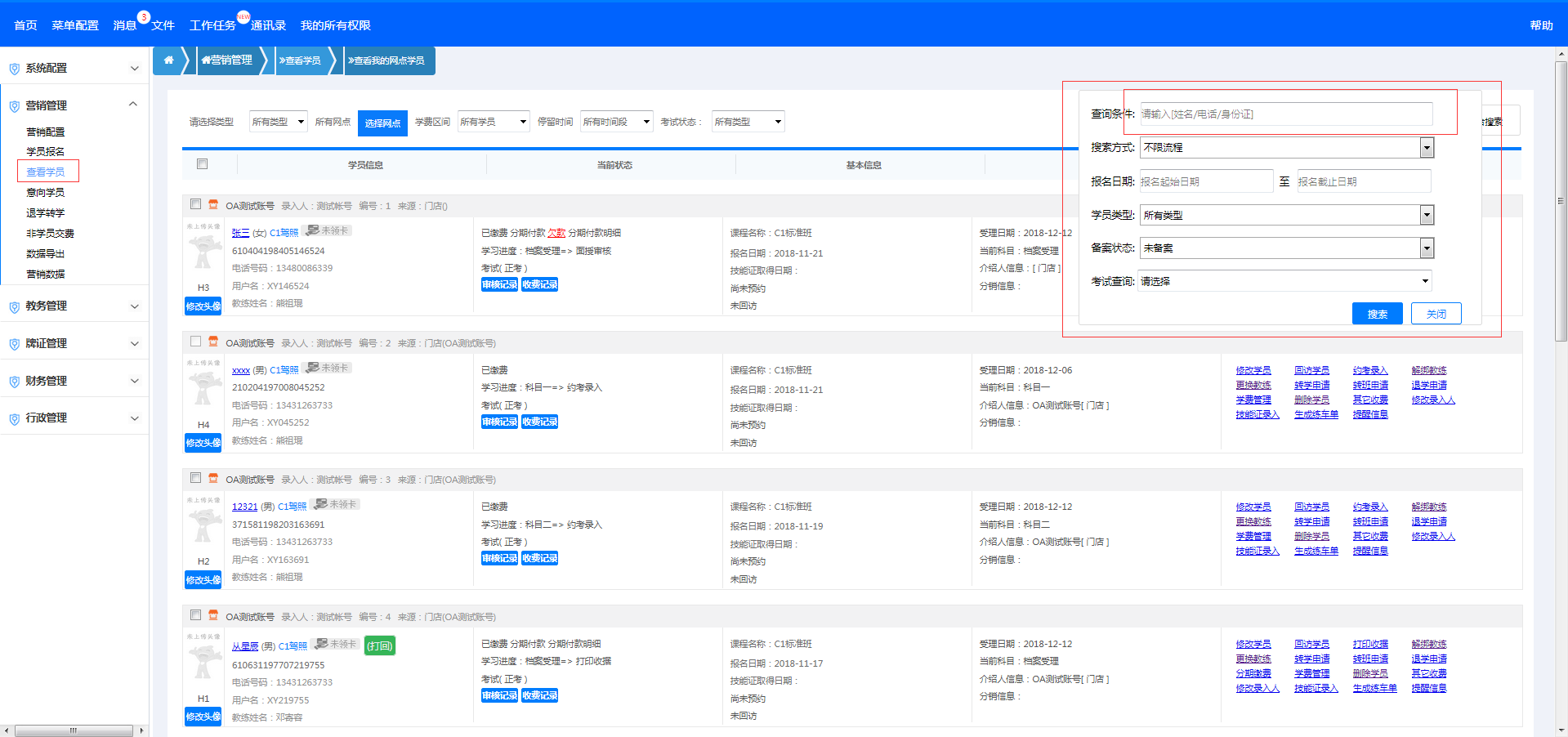Open the student name link 张三
The height and width of the screenshot is (737, 1568).
[x=240, y=233]
